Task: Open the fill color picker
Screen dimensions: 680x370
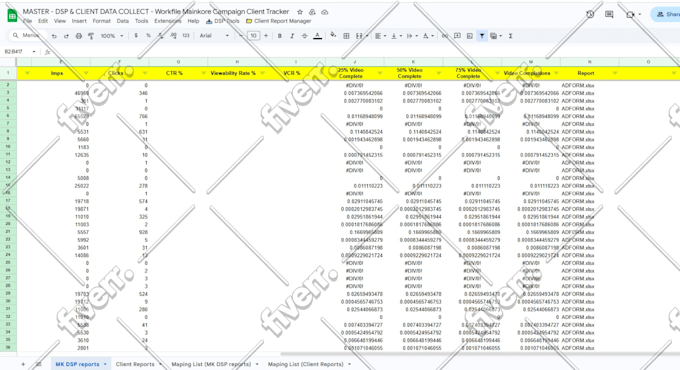Action: point(333,35)
